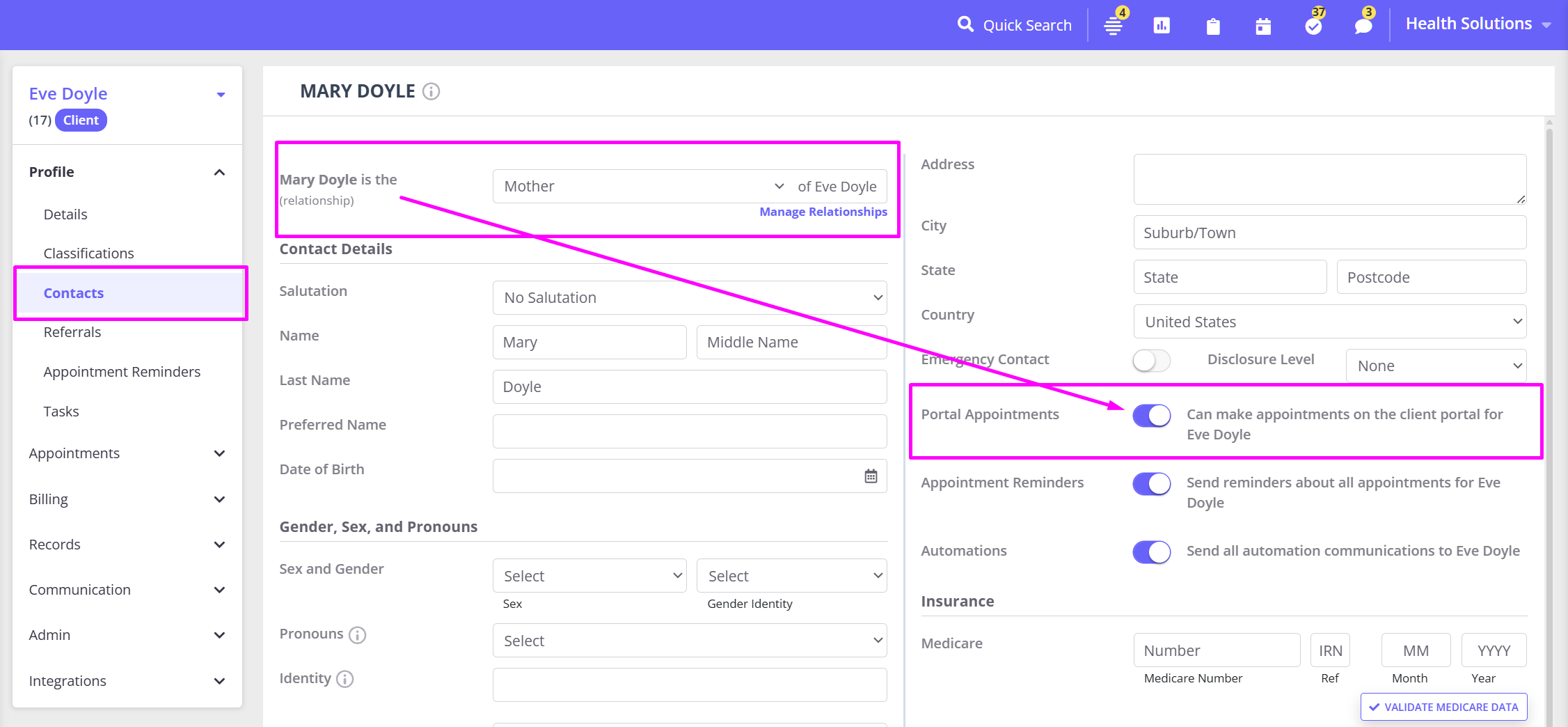Viewport: 1568px width, 727px height.
Task: Click the Quick Search magnifier icon
Action: [965, 25]
